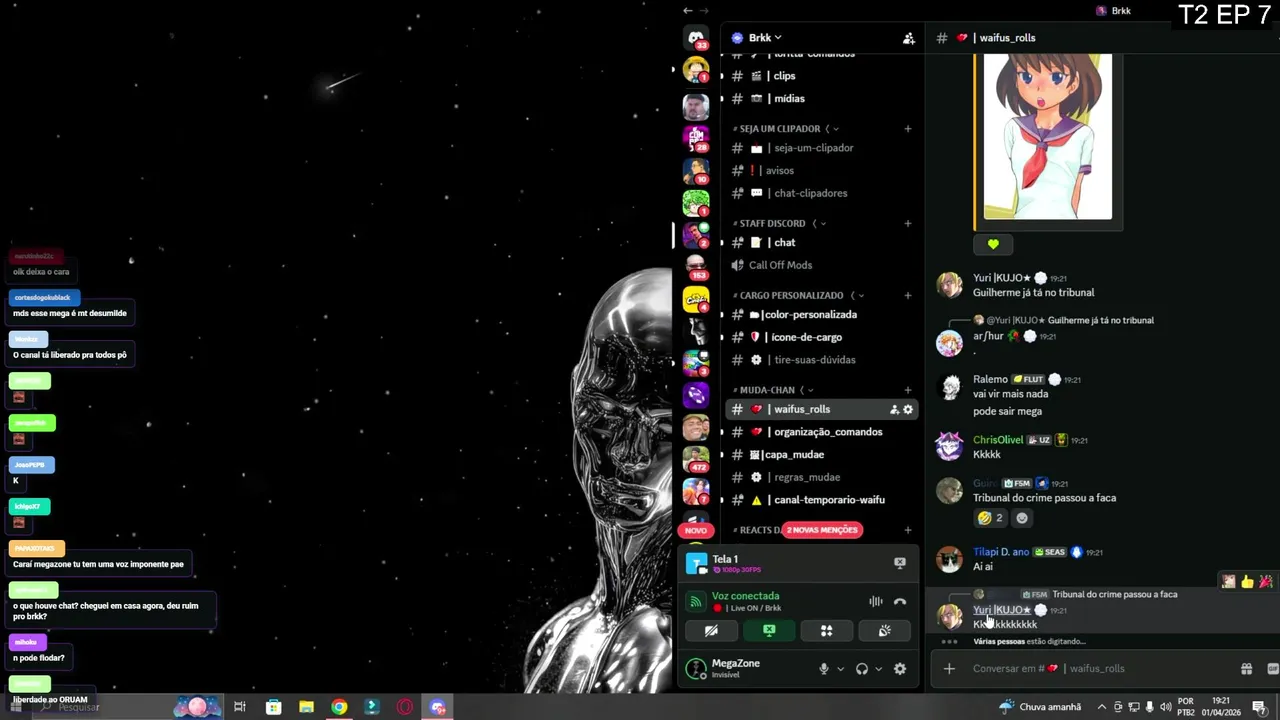This screenshot has width=1280, height=720.
Task: Open the seja-um-clipador channel
Action: [822, 148]
